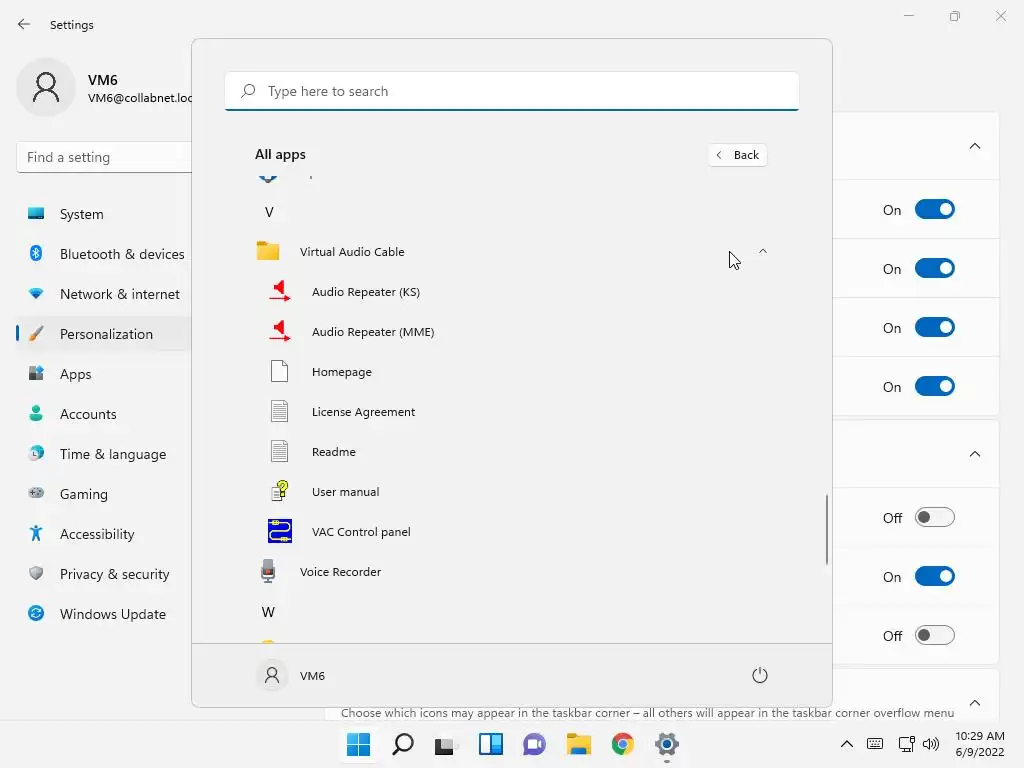Launch VAC Control panel icon

(280, 531)
